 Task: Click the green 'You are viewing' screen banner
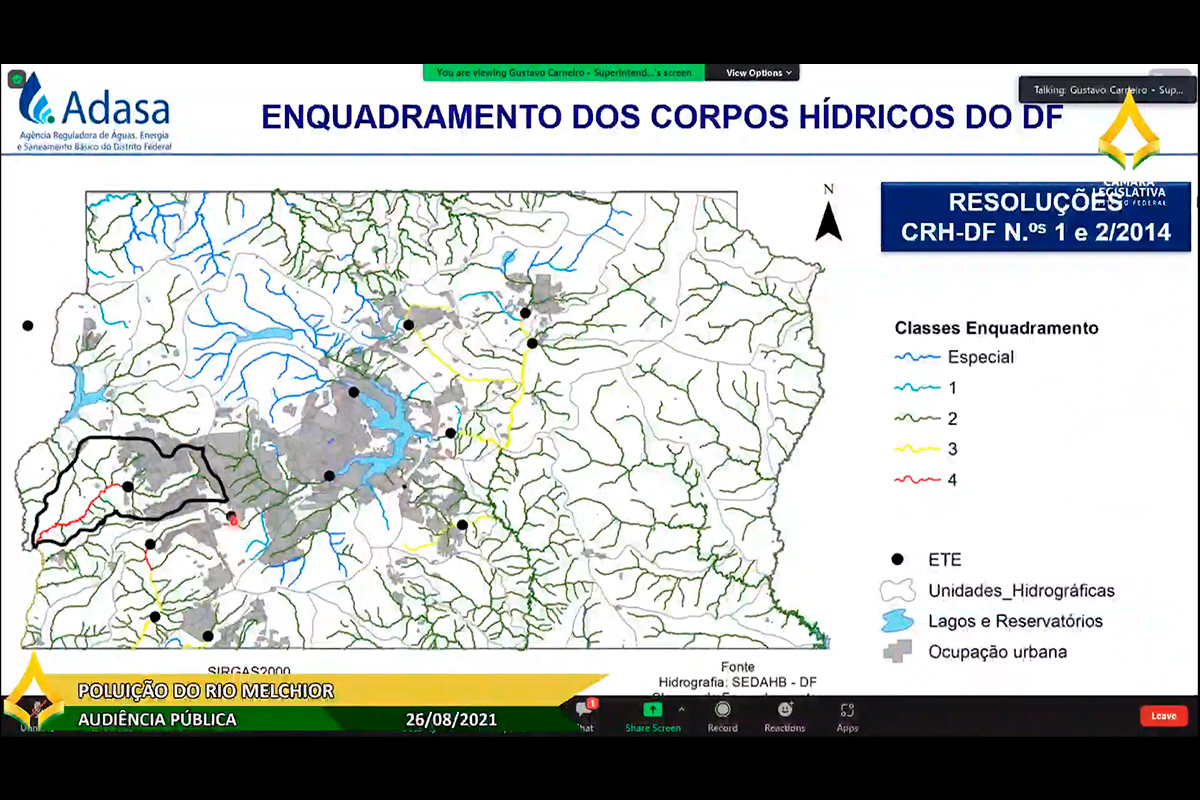pos(564,73)
